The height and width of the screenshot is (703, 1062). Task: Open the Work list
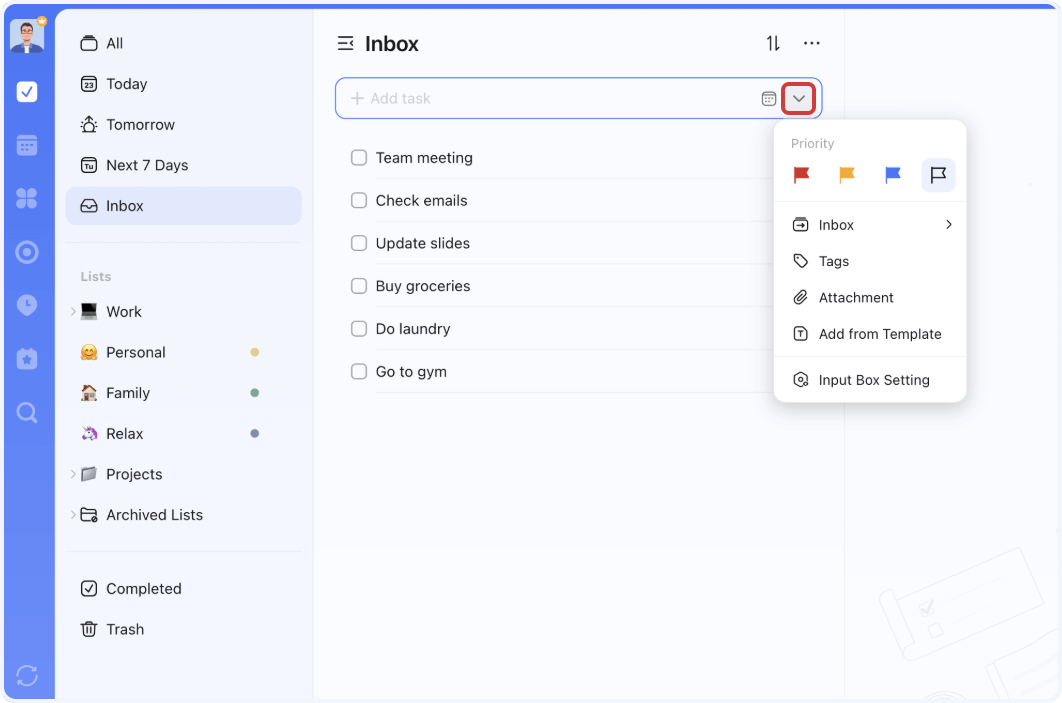pyautogui.click(x=184, y=312)
